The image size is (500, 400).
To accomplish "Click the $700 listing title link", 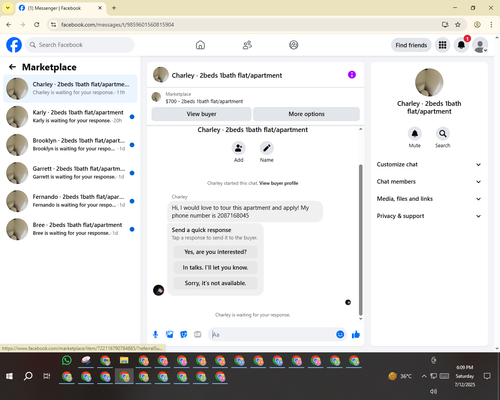I will [204, 101].
